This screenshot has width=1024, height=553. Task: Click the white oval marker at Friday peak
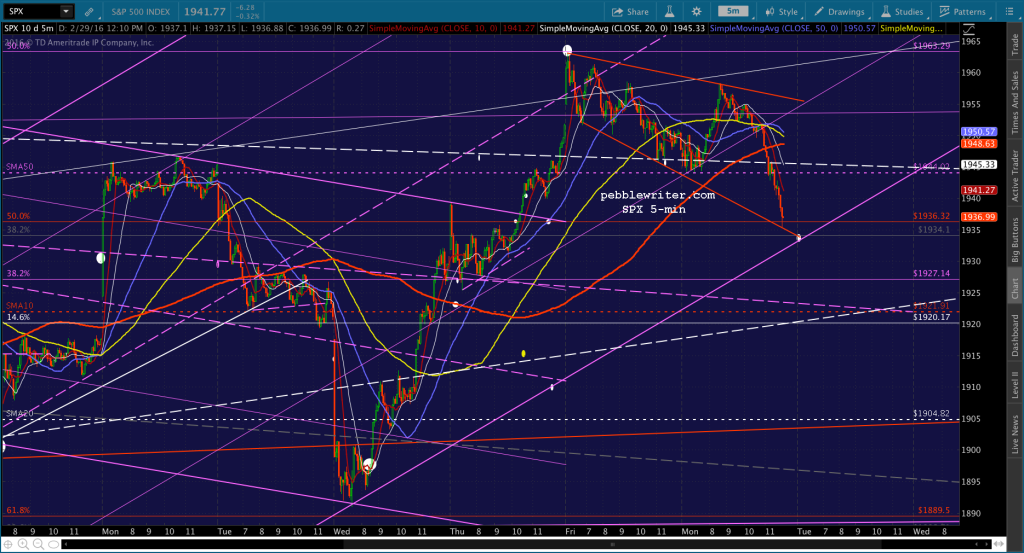click(568, 50)
